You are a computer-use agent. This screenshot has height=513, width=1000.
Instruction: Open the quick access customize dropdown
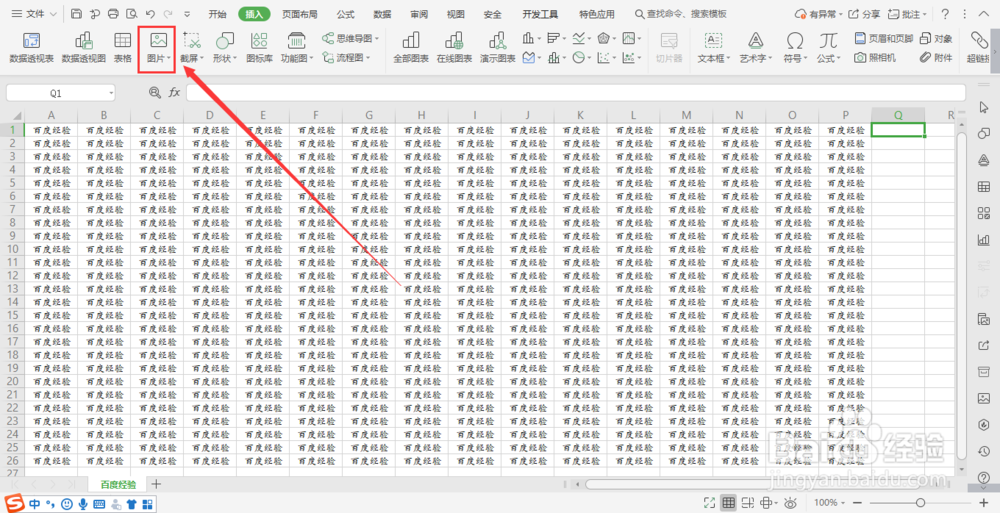point(187,14)
